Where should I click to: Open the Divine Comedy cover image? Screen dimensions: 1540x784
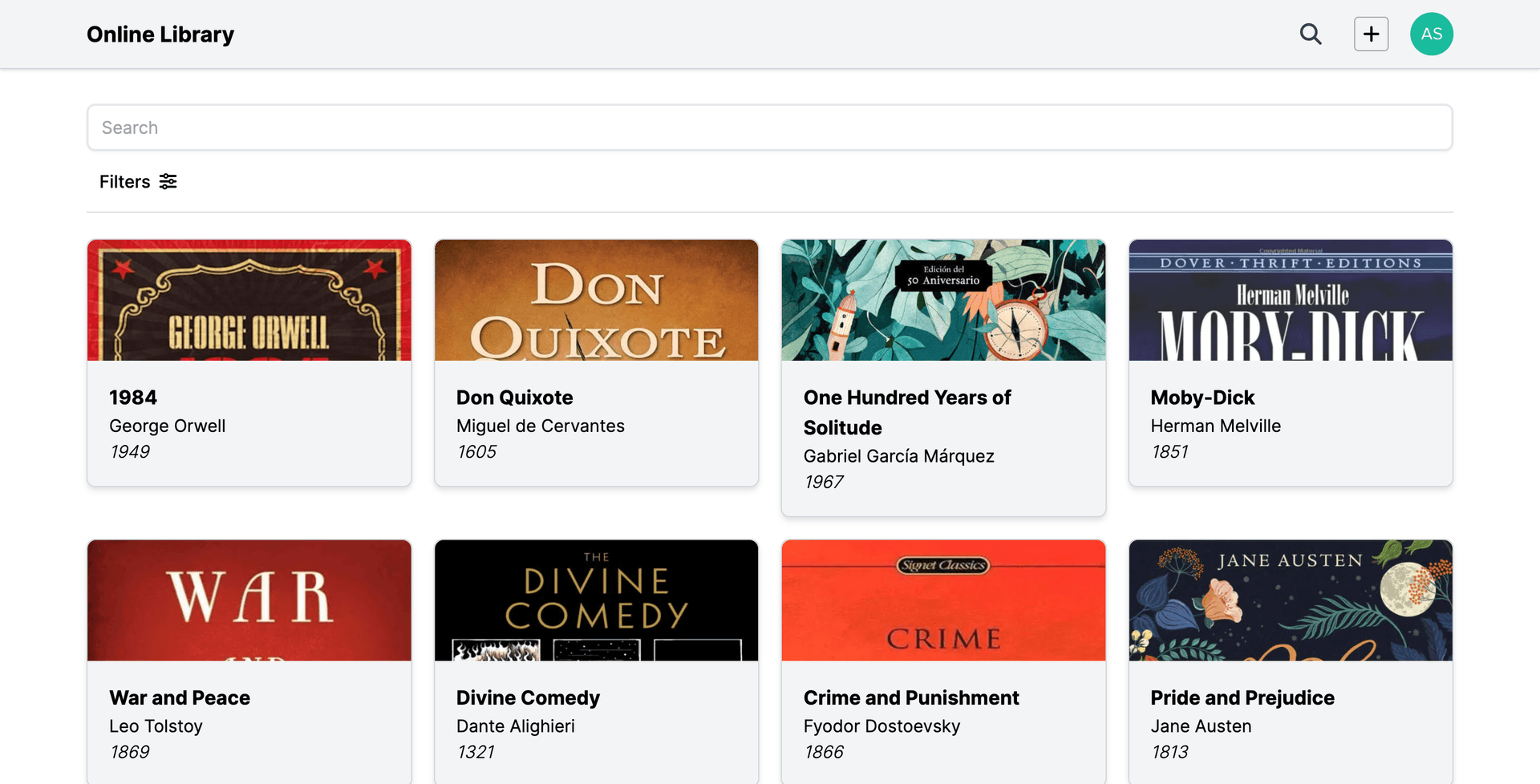coord(597,600)
